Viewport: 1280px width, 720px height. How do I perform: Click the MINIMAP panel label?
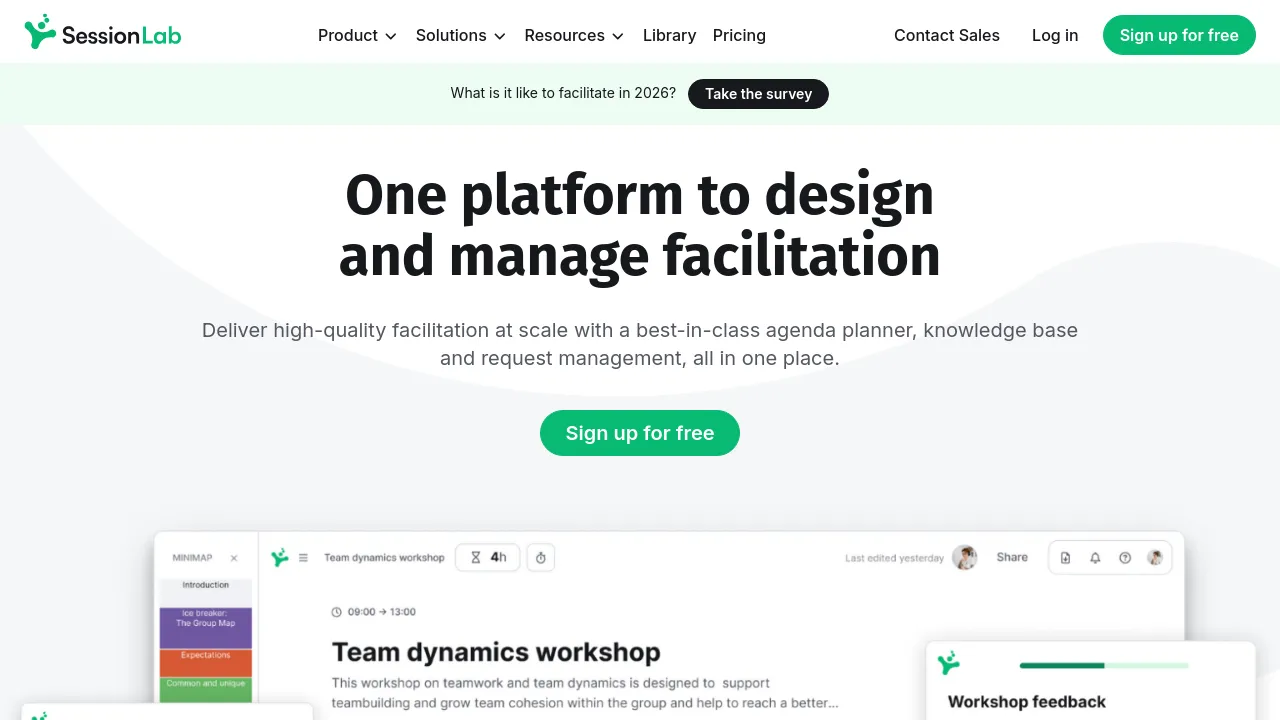pyautogui.click(x=192, y=558)
